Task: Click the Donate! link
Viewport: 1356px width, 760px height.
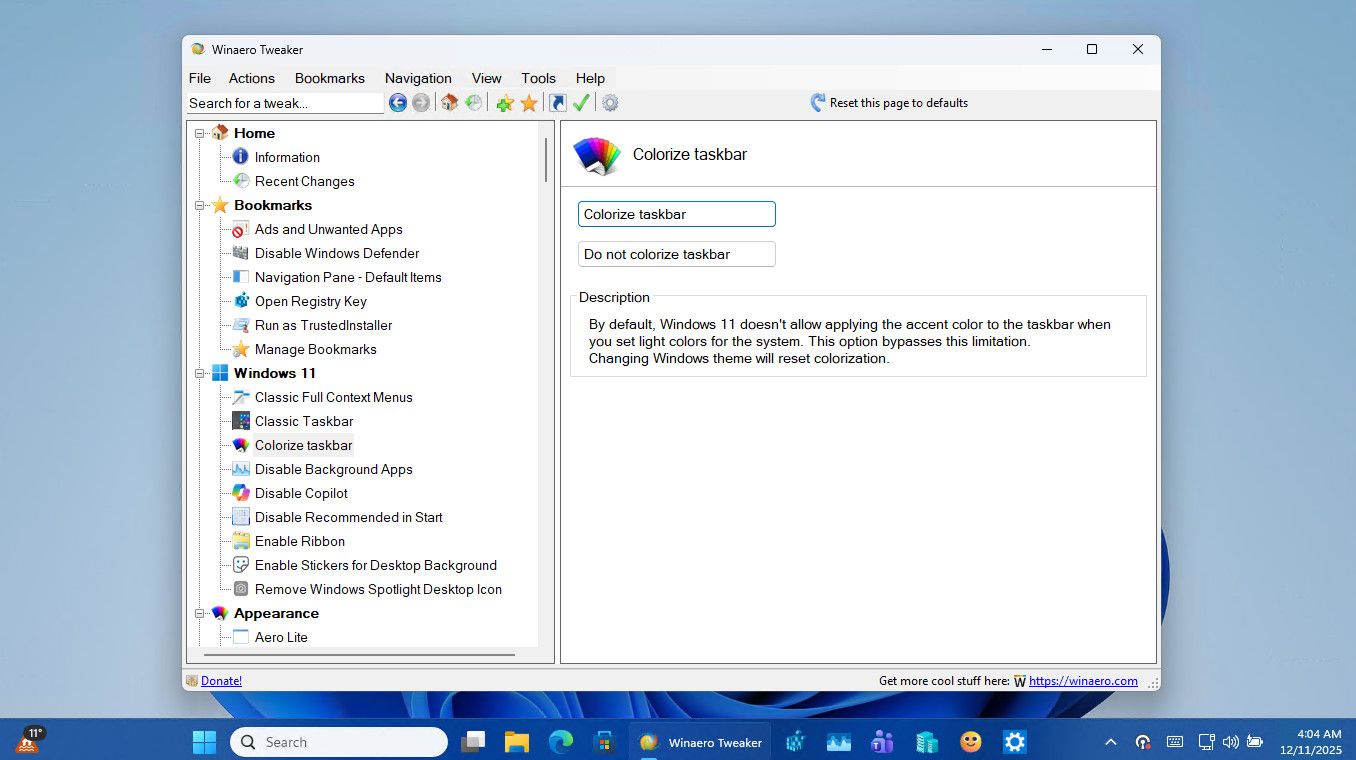Action: pyautogui.click(x=221, y=680)
